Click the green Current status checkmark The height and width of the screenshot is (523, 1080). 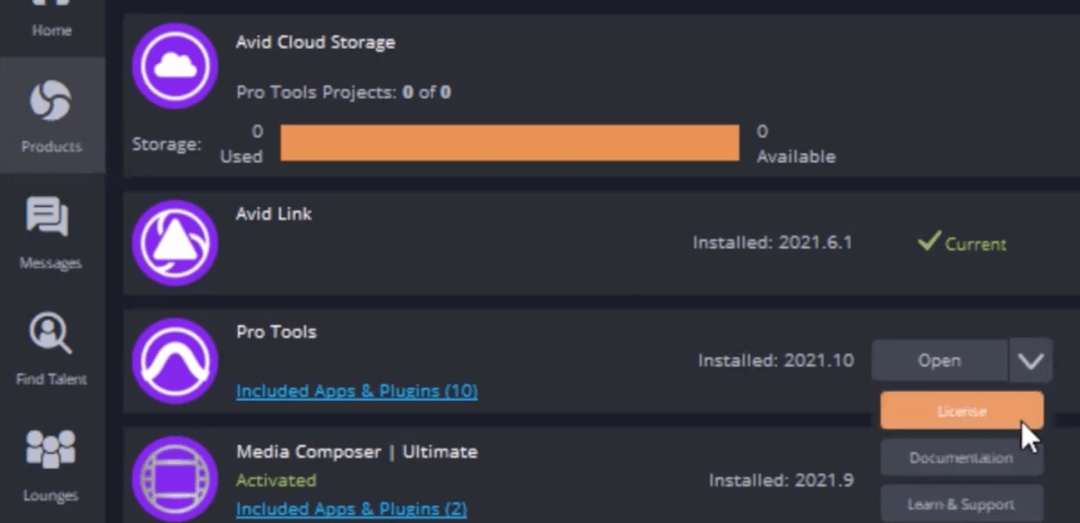tap(930, 242)
